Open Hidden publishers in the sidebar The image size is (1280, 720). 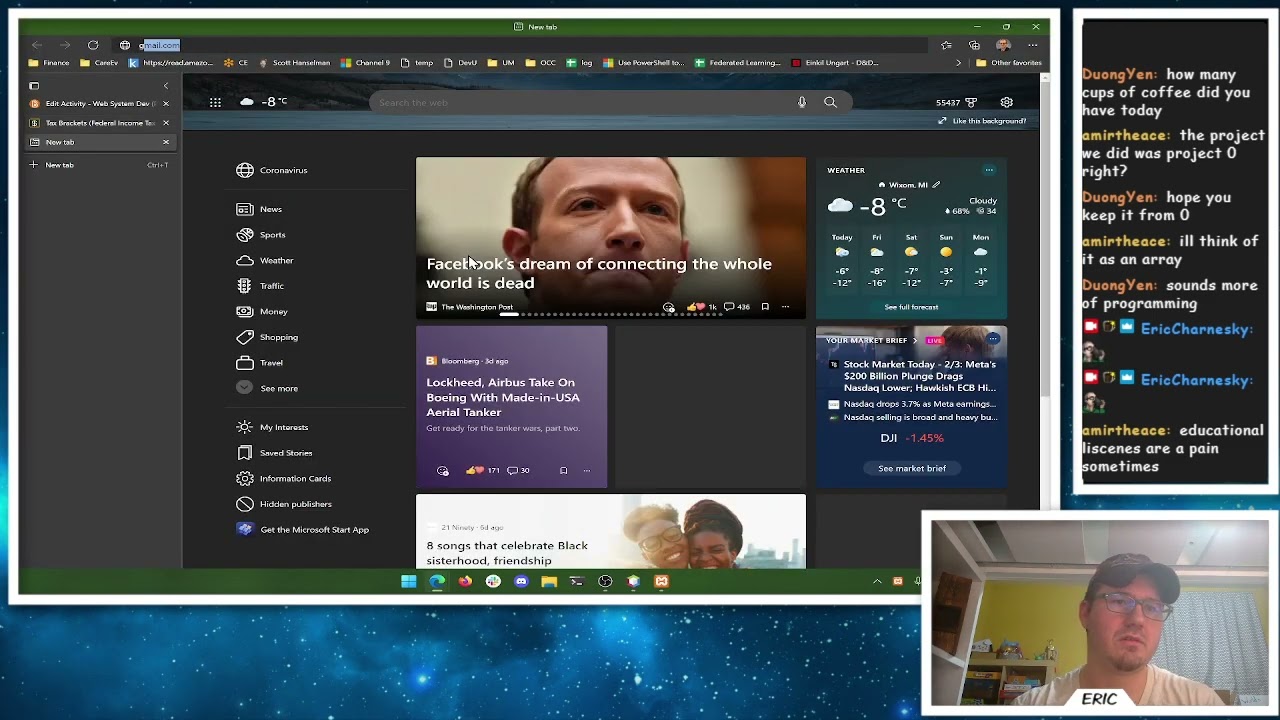pos(284,504)
